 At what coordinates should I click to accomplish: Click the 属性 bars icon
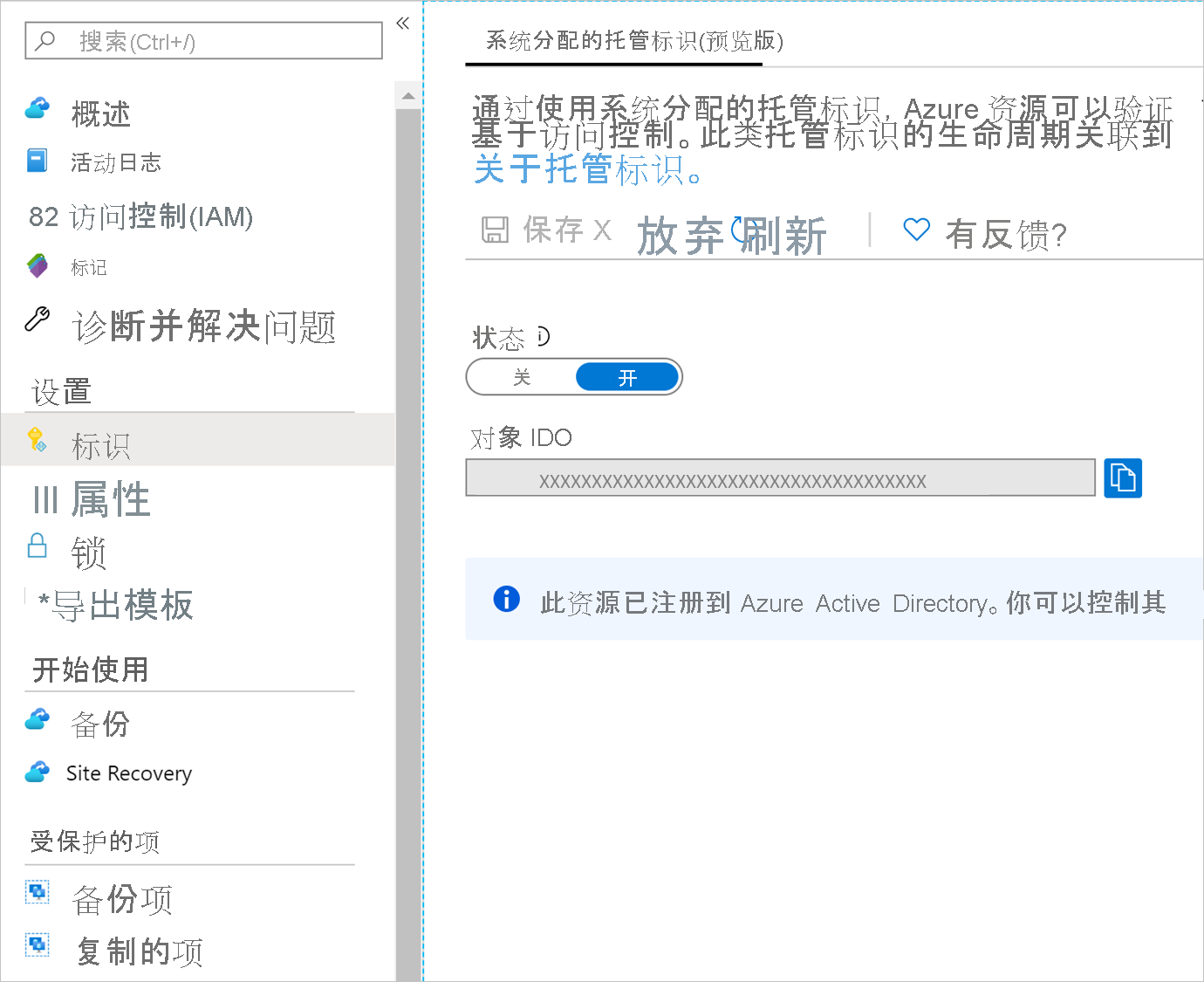coord(45,500)
